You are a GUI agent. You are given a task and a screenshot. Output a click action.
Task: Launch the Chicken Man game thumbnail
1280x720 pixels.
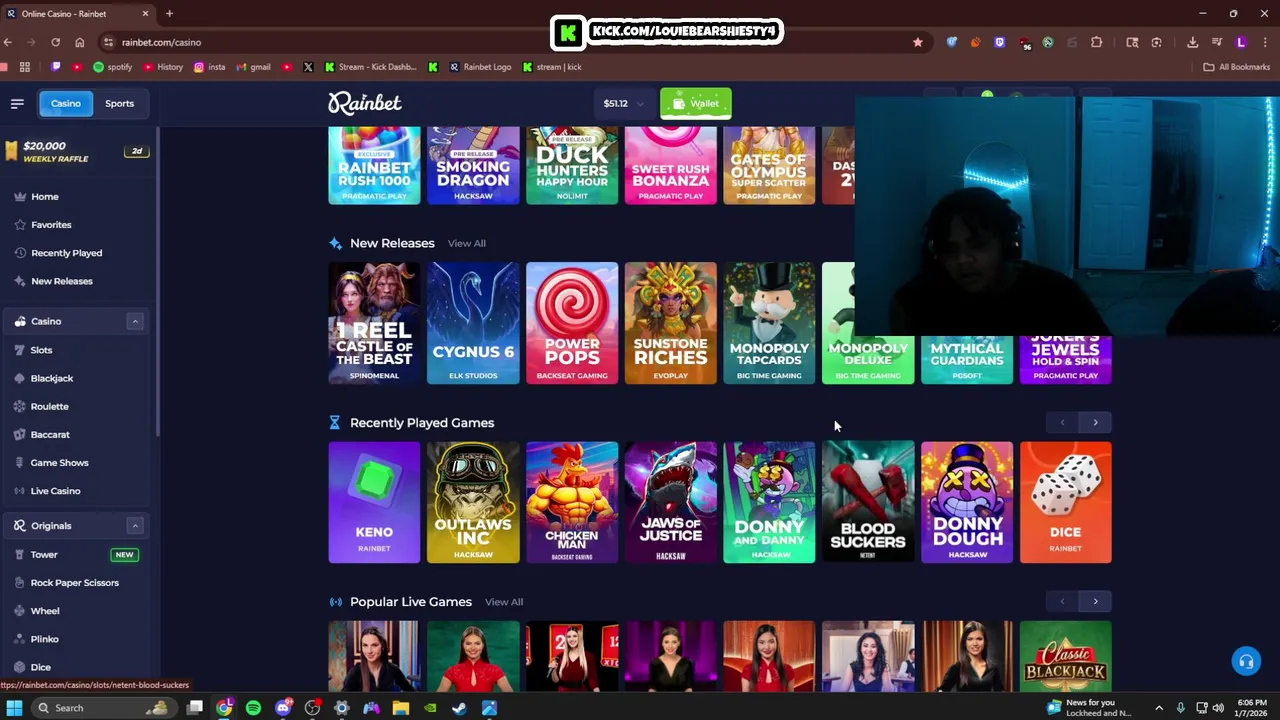[572, 502]
